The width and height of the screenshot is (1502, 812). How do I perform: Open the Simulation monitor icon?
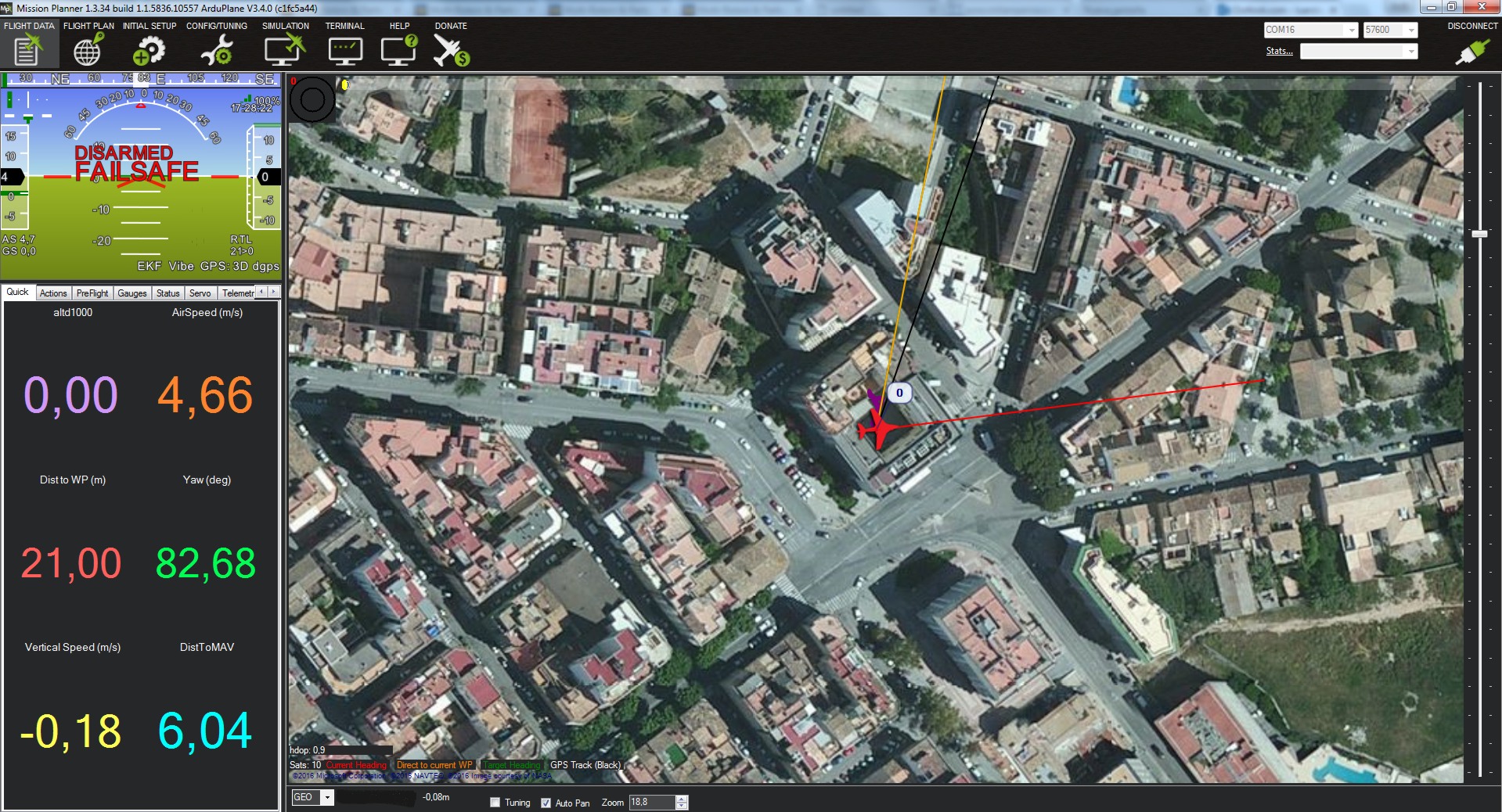[x=285, y=50]
